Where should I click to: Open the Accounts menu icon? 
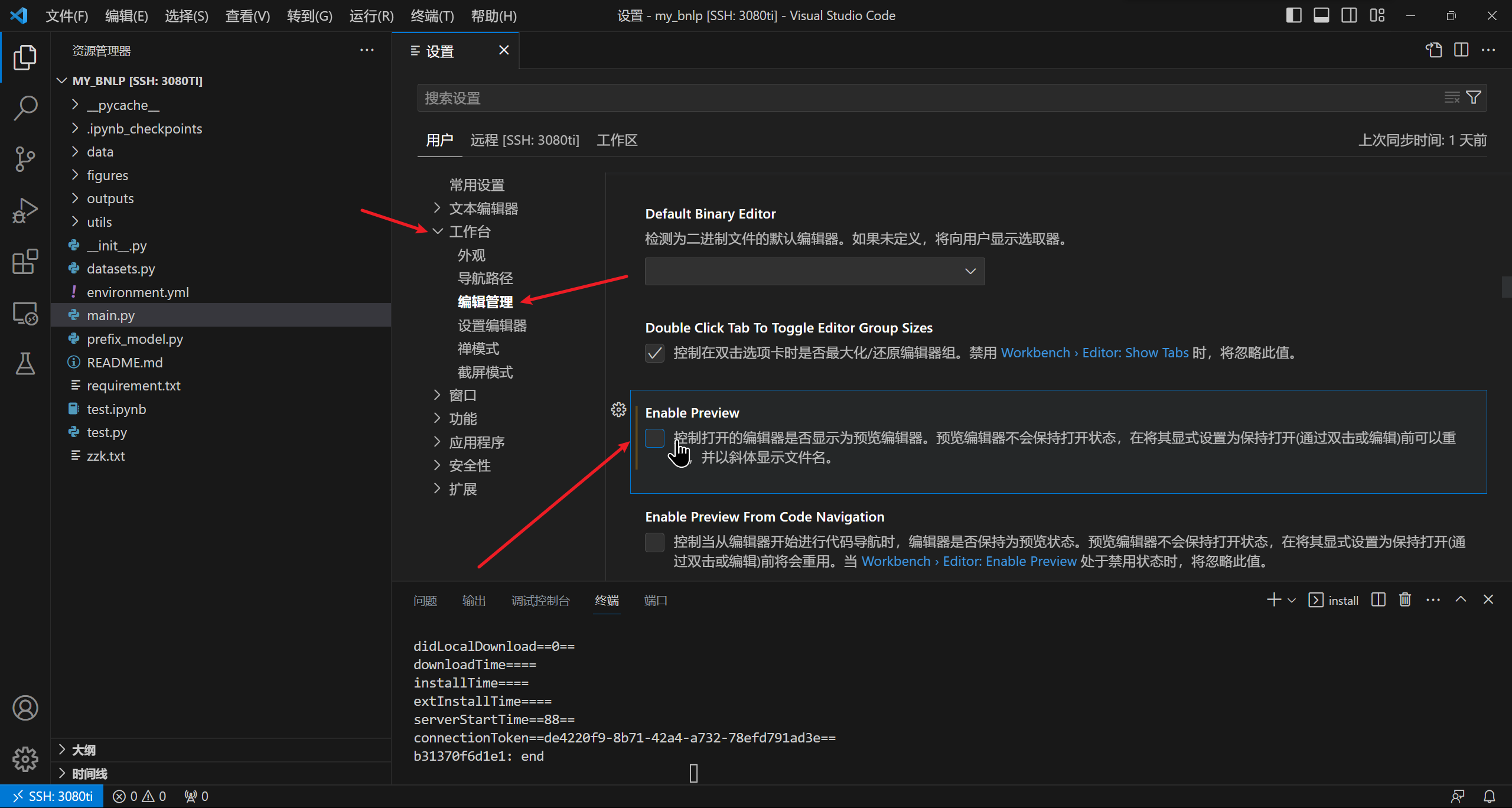pyautogui.click(x=25, y=708)
